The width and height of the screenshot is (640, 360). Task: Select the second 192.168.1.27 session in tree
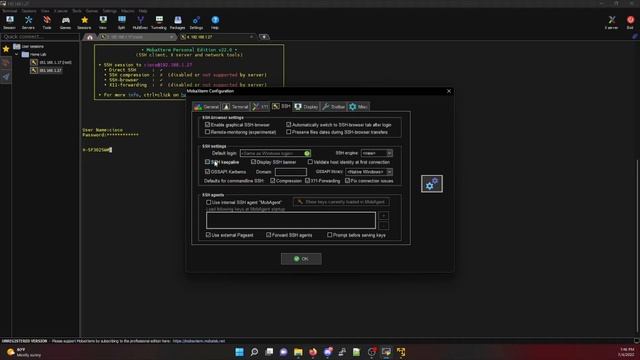[x=50, y=70]
